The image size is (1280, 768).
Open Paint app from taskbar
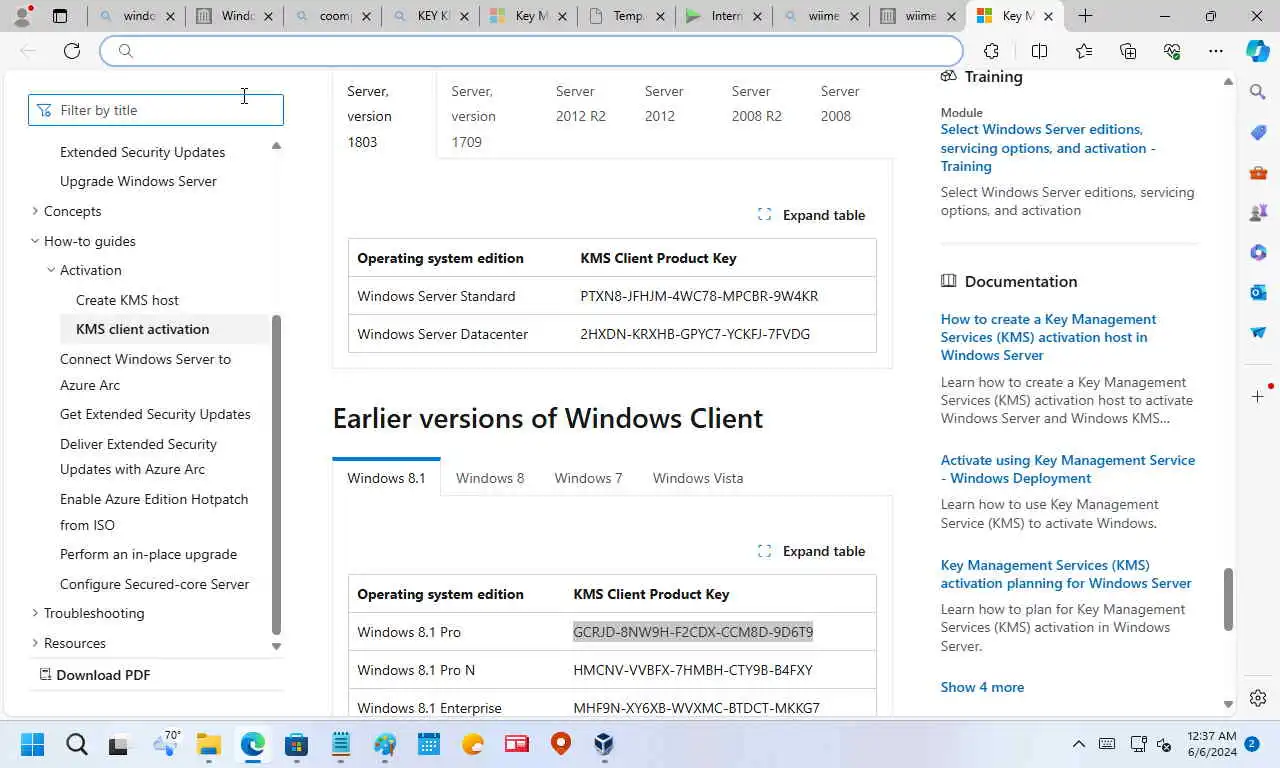385,744
